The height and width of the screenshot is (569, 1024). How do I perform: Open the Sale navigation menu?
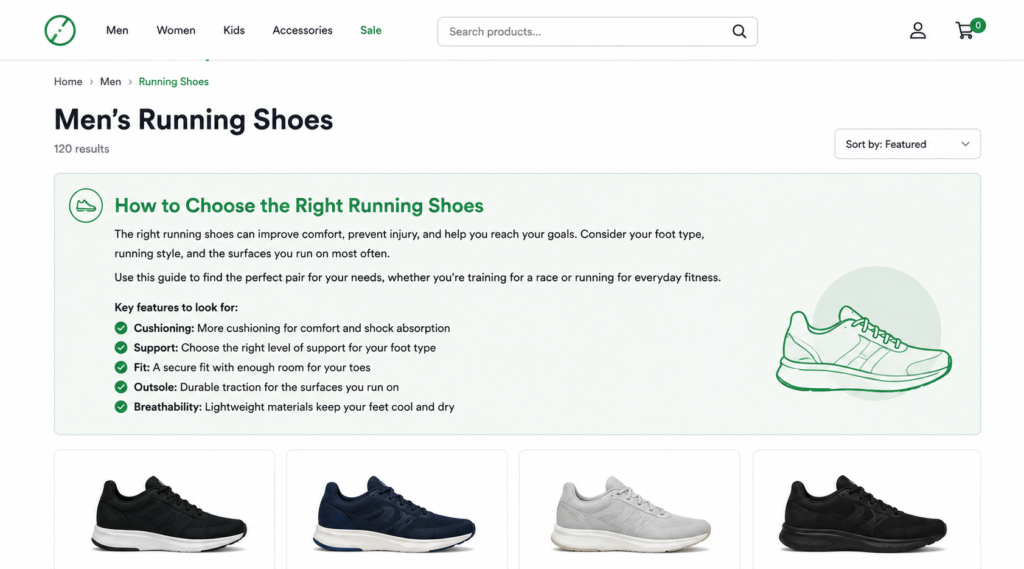[x=371, y=30]
